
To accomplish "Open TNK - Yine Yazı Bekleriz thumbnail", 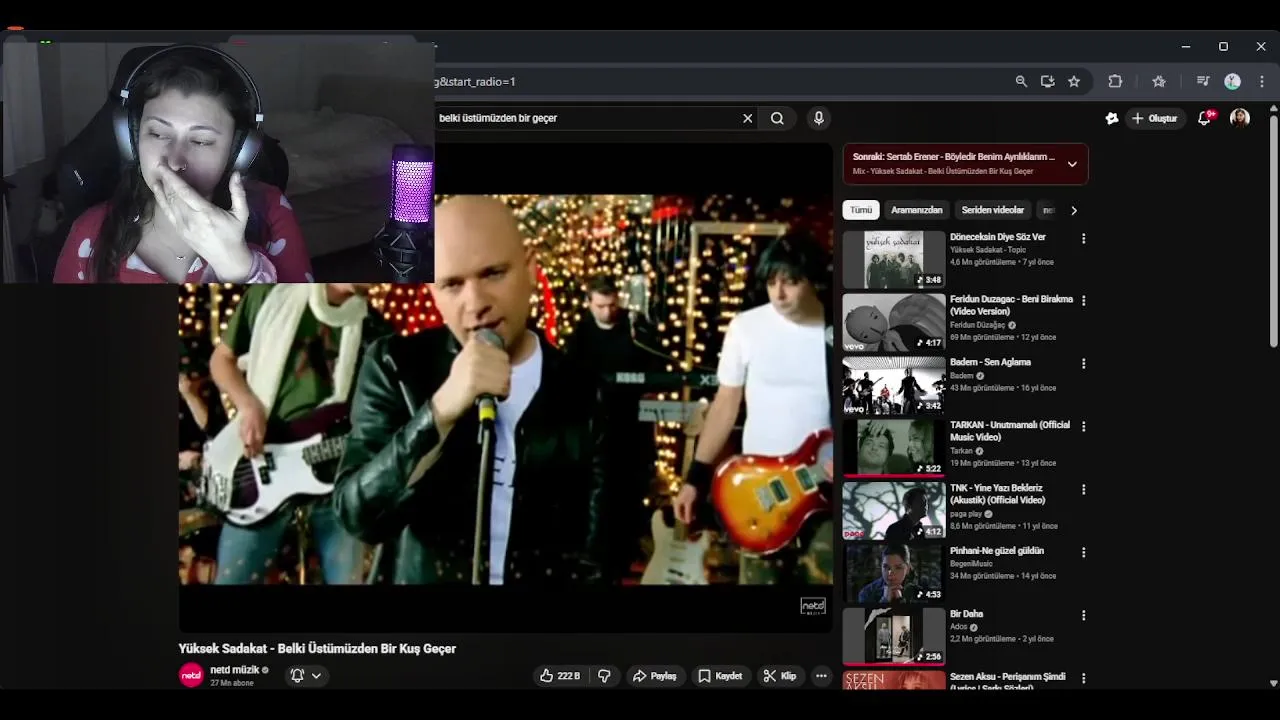I will (894, 511).
